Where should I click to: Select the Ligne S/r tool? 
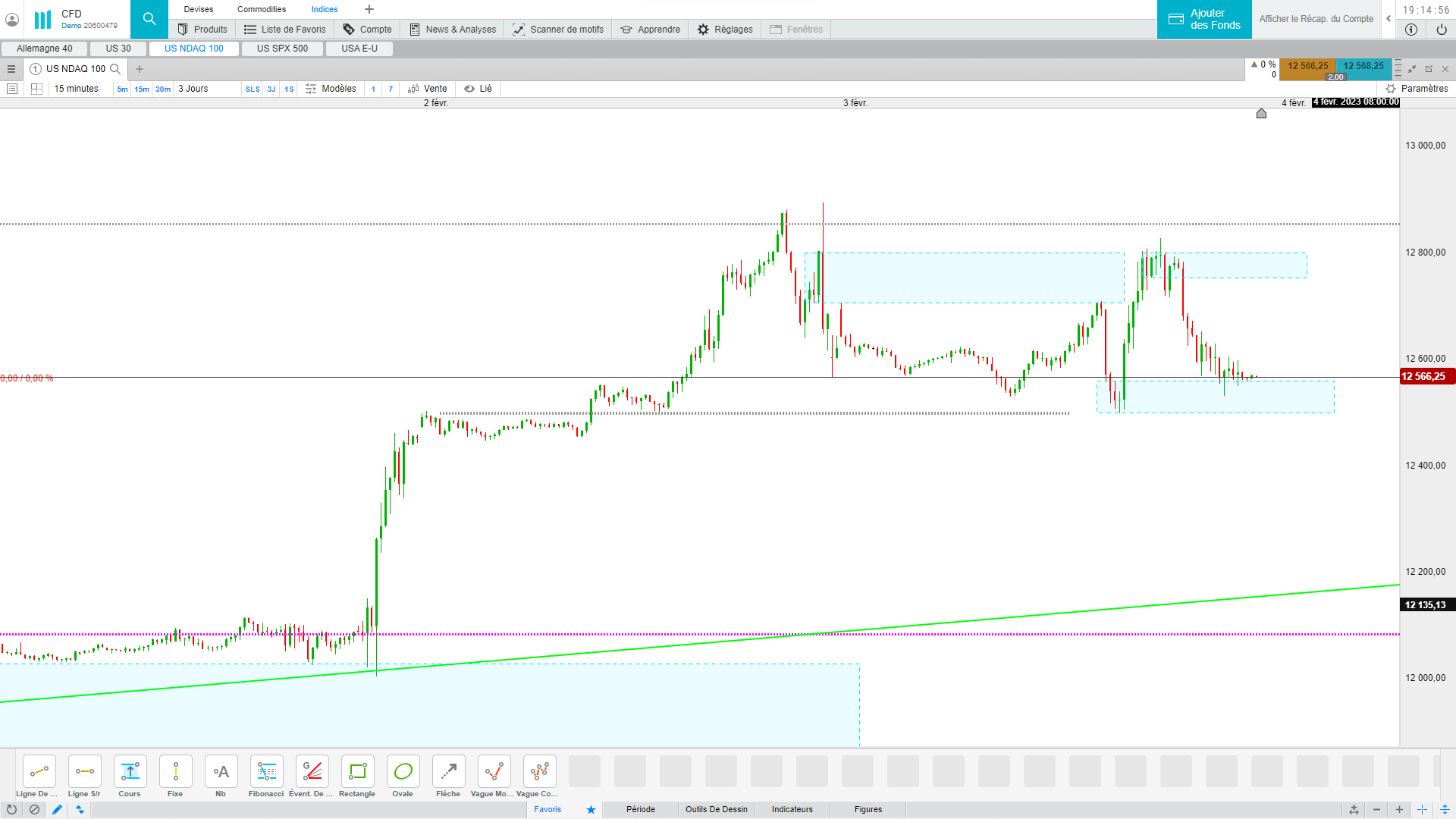(x=84, y=772)
